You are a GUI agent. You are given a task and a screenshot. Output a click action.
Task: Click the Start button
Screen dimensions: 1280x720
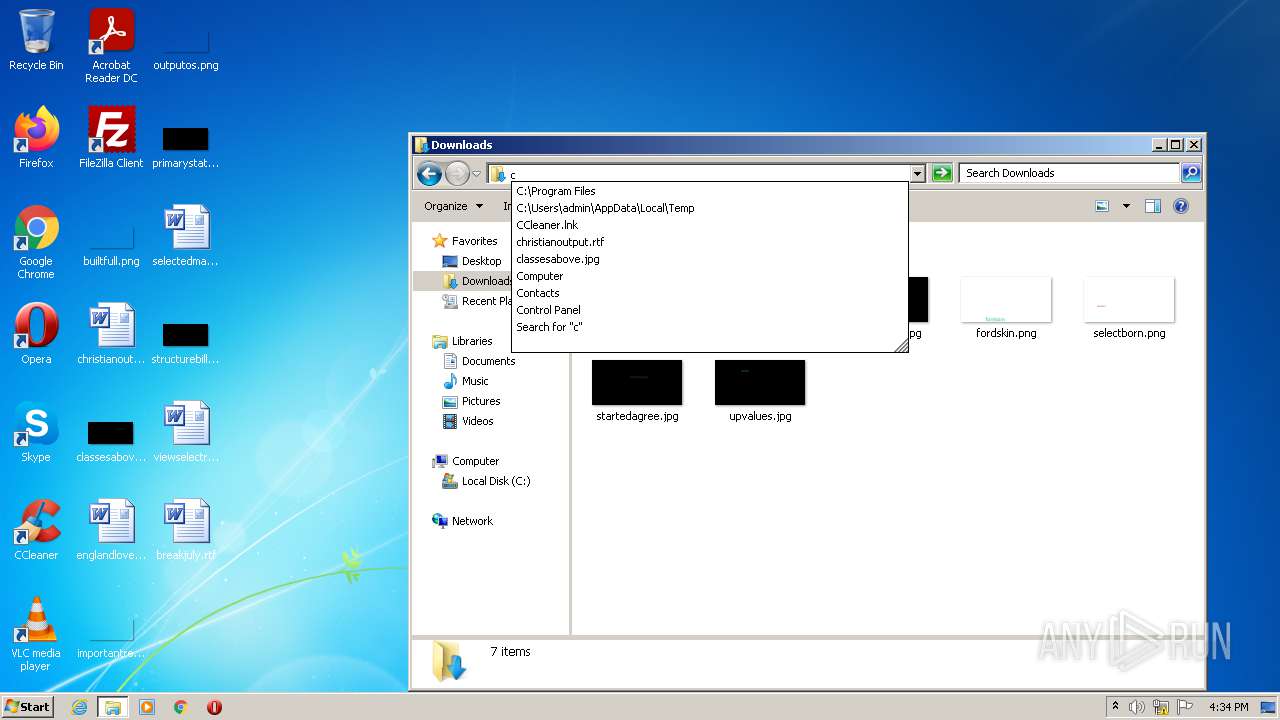coord(28,707)
